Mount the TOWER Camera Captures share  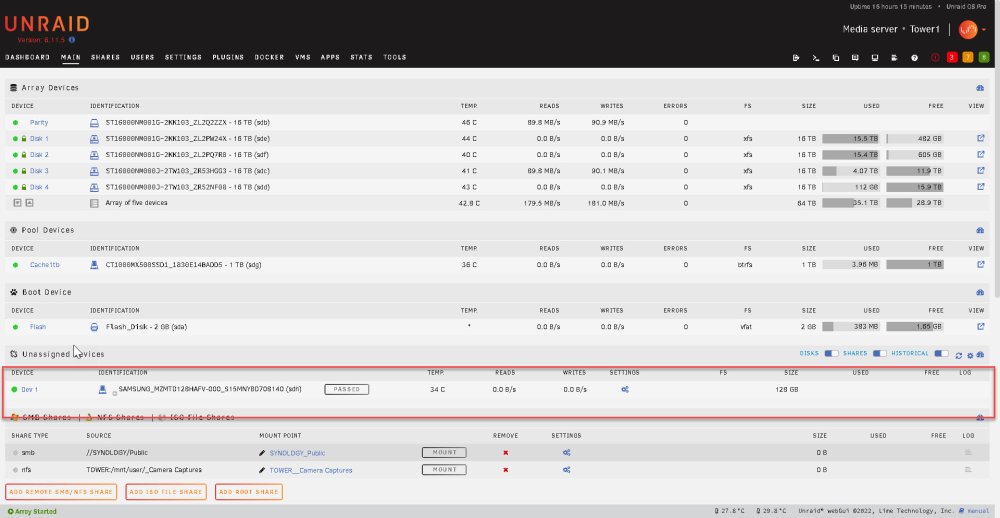coord(444,470)
